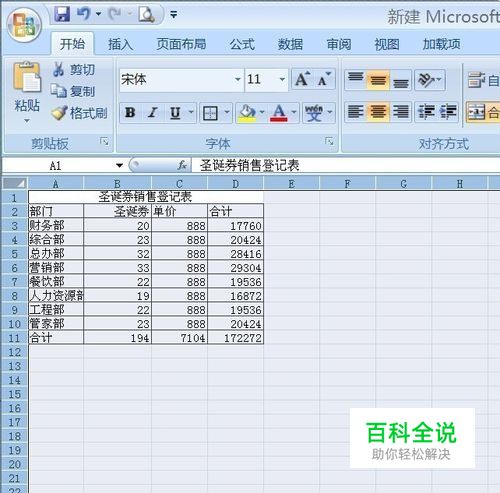The image size is (500, 493).
Task: Customize Quick Access Toolbar dropdown
Action: coord(173,14)
